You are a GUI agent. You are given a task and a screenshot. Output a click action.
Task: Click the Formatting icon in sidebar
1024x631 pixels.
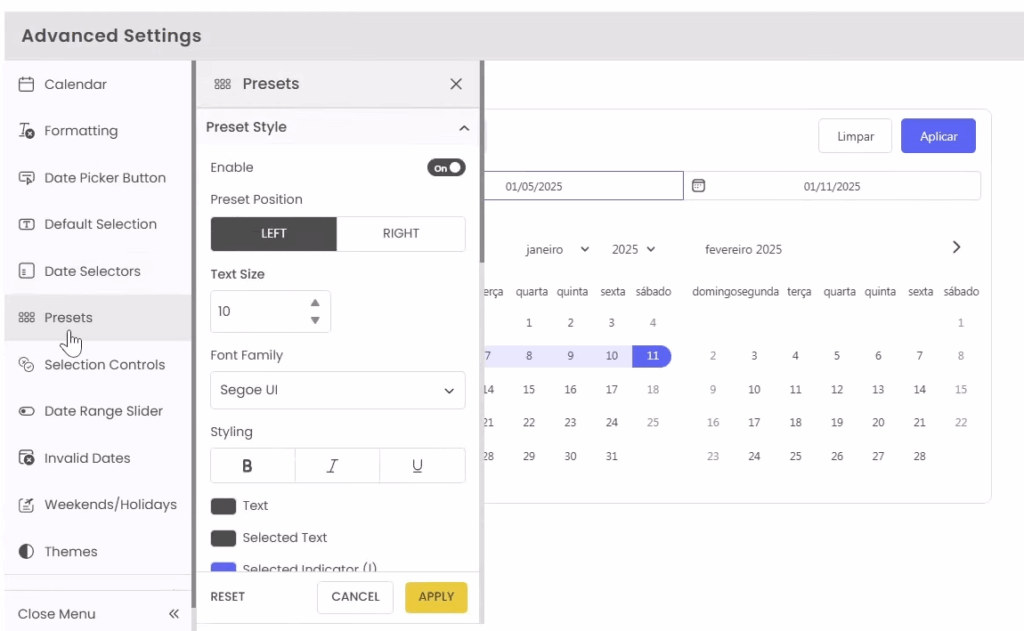click(26, 131)
